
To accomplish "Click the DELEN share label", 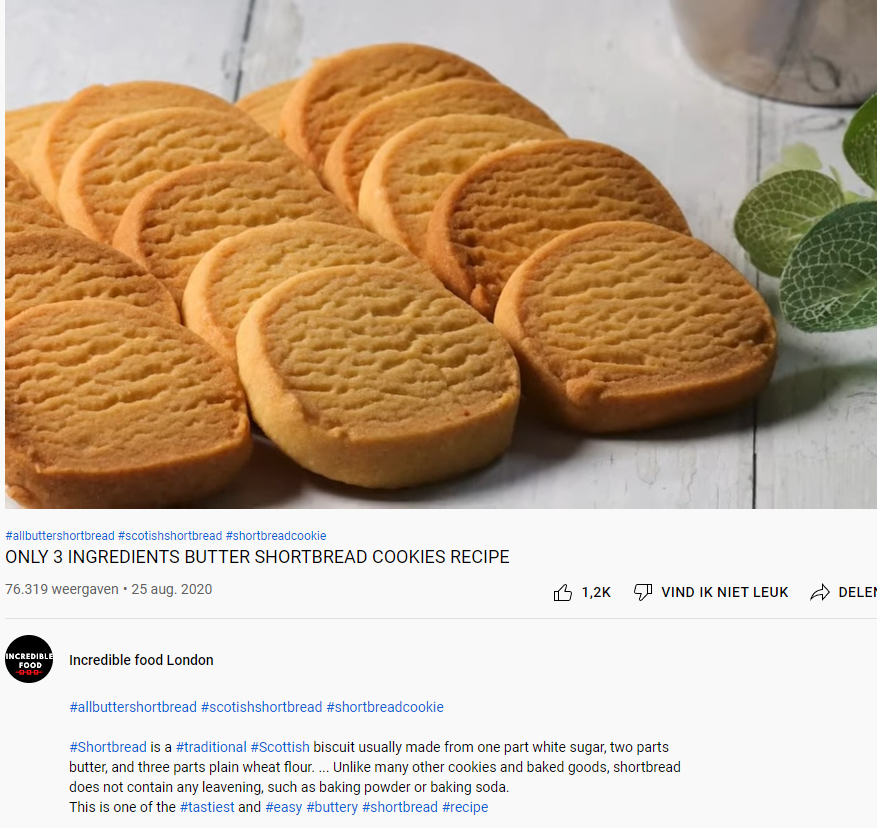I will (x=857, y=592).
